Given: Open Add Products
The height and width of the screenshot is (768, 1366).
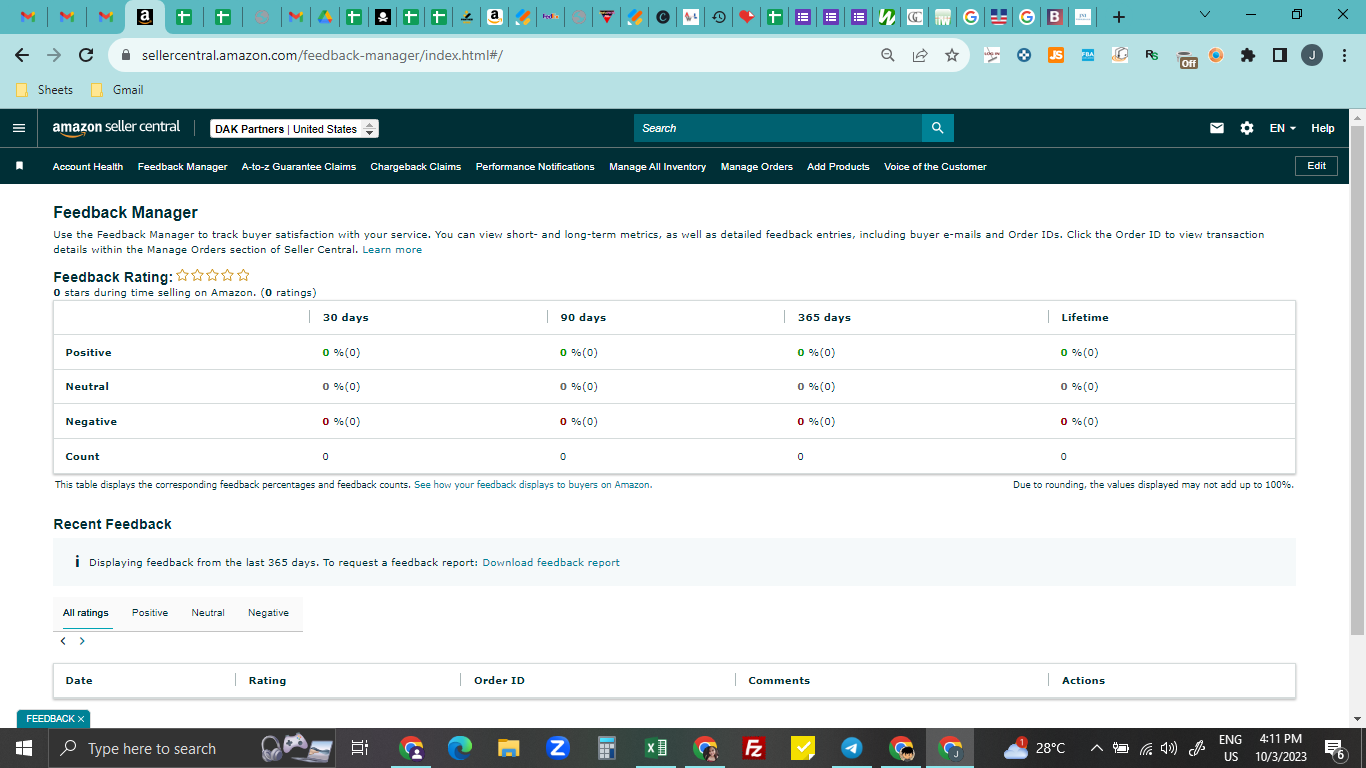Looking at the screenshot, I should coord(839,167).
